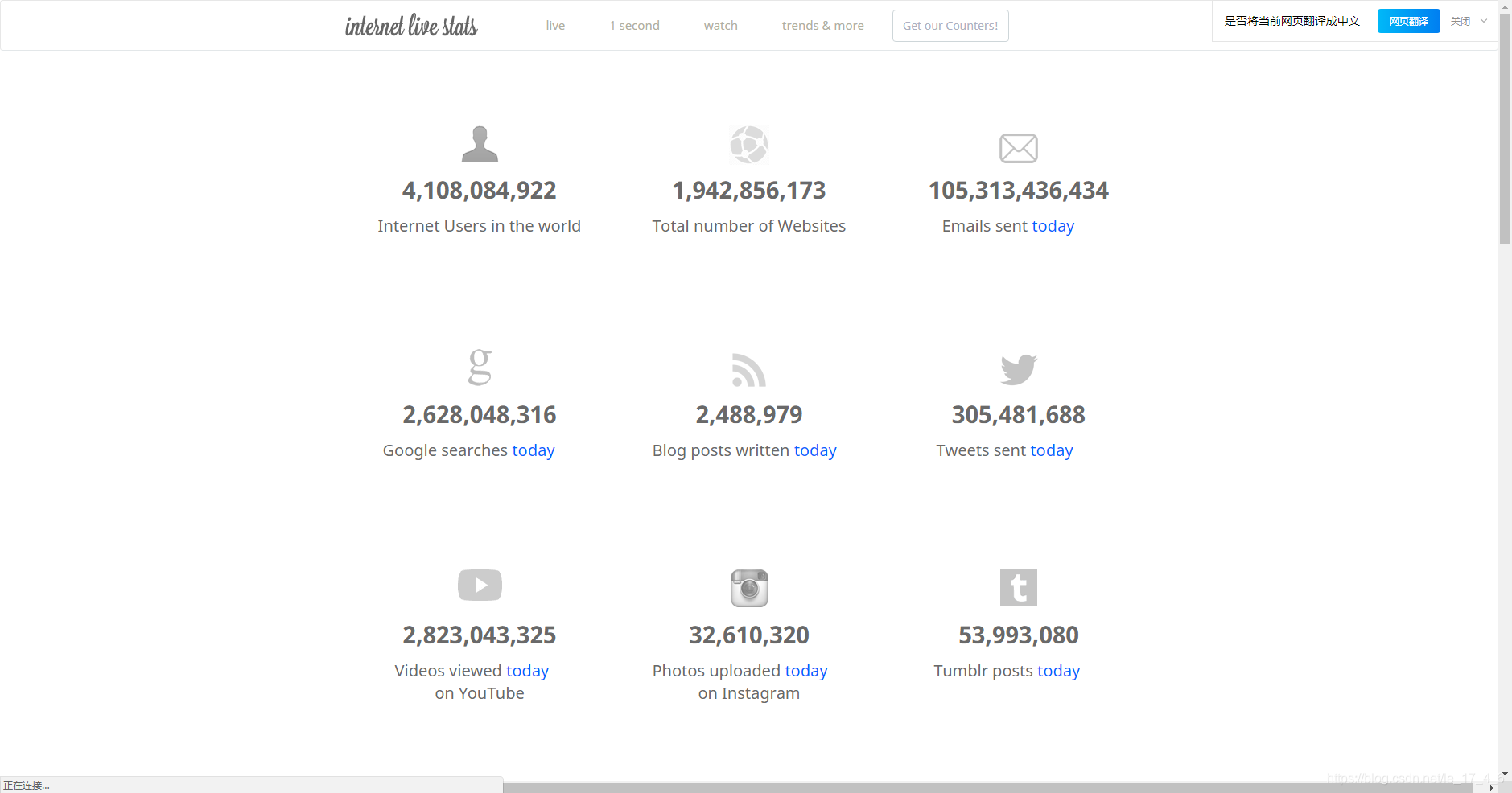Click 'today' link in Tweets sent
The height and width of the screenshot is (793, 1512).
[1052, 450]
